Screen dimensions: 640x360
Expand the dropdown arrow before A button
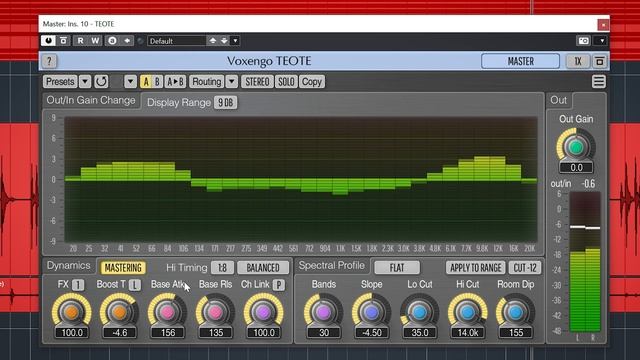click(130, 82)
